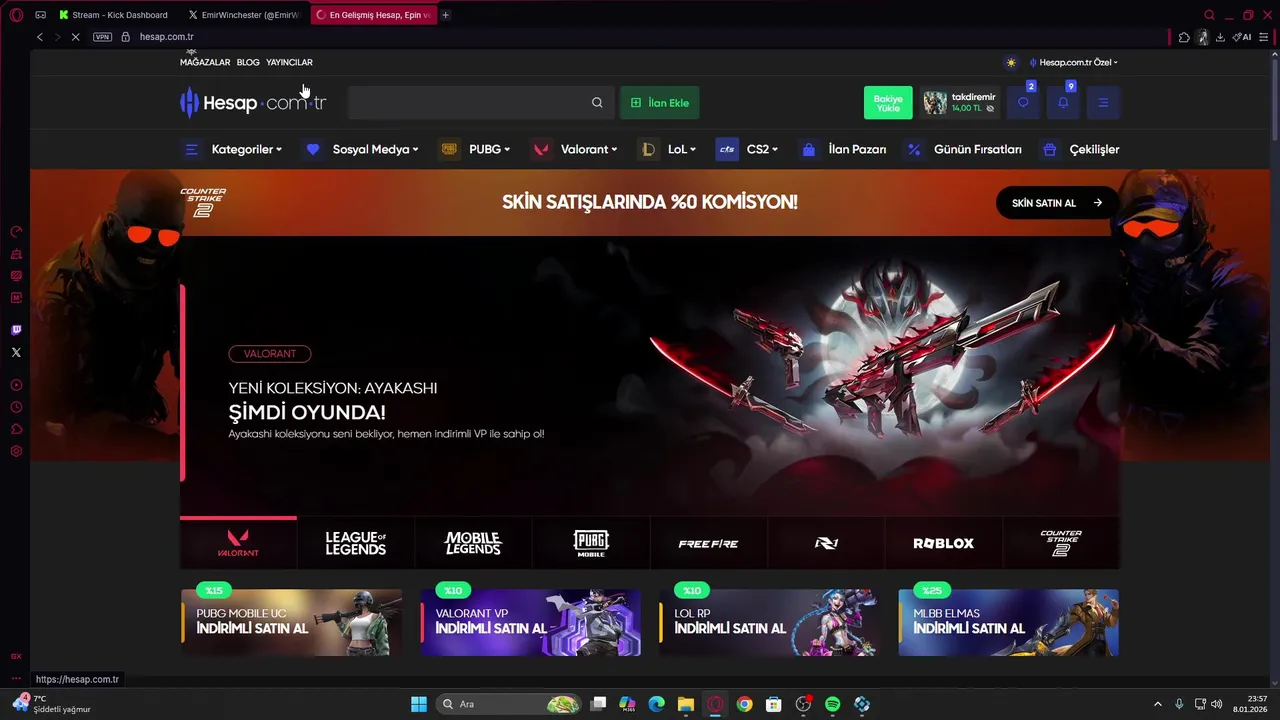Go to Hesap.com.tr logo homepage
The image size is (1280, 720).
pyautogui.click(x=253, y=103)
